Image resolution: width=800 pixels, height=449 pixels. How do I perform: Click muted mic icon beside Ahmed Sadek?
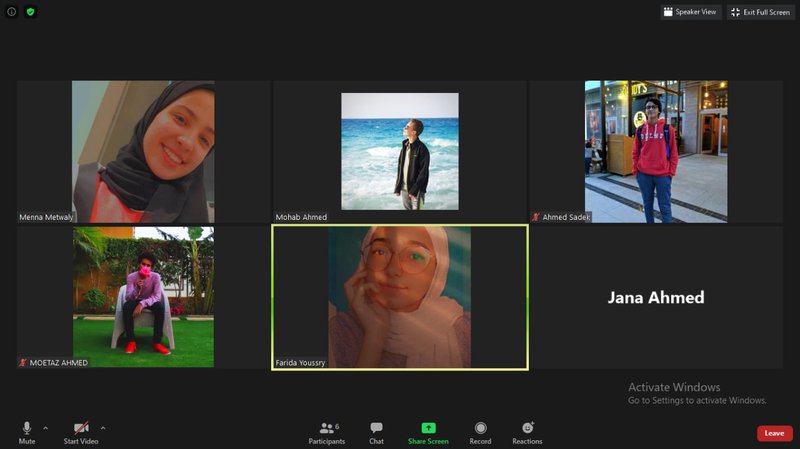pyautogui.click(x=536, y=217)
